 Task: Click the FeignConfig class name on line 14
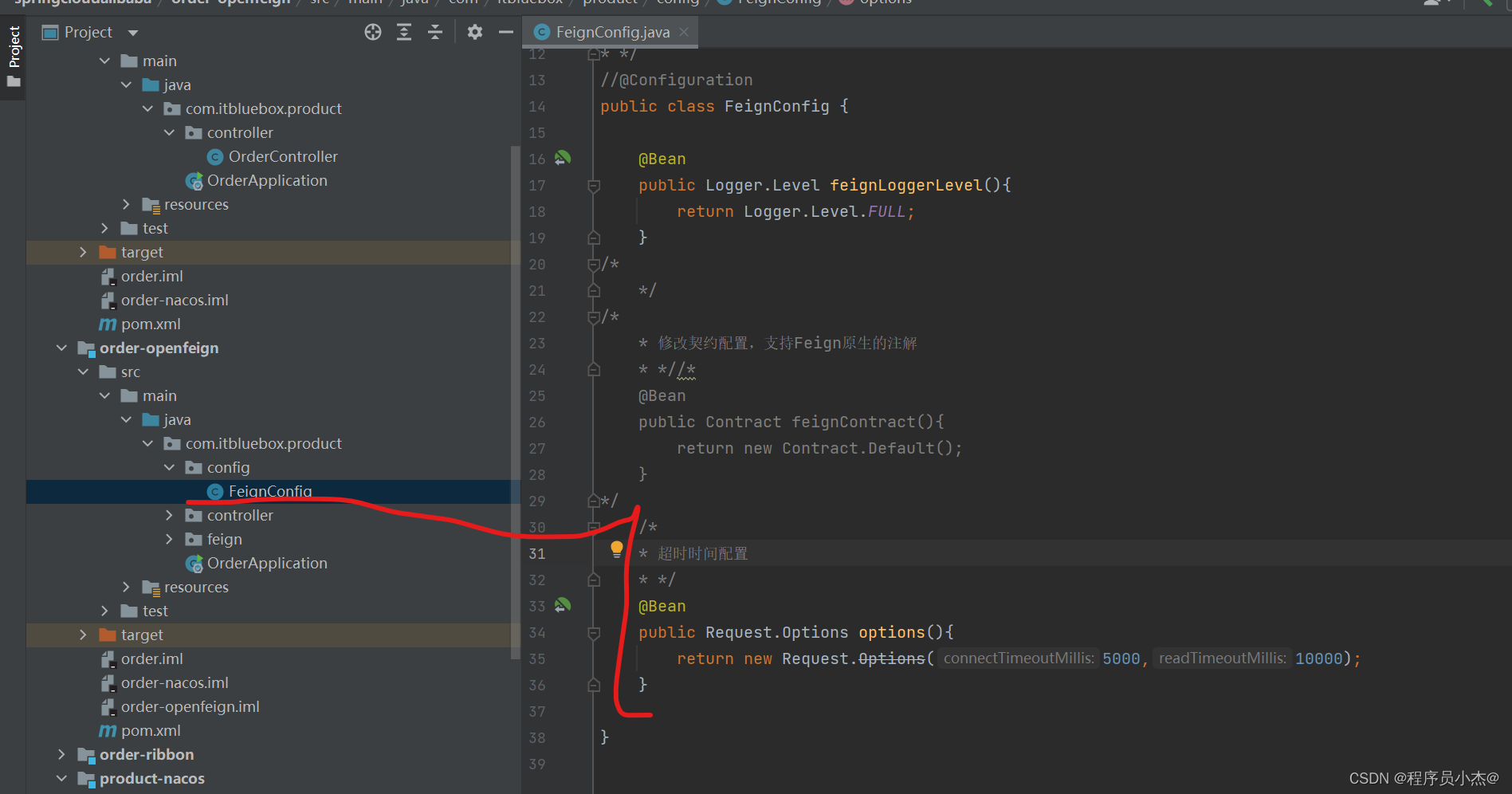coord(777,106)
